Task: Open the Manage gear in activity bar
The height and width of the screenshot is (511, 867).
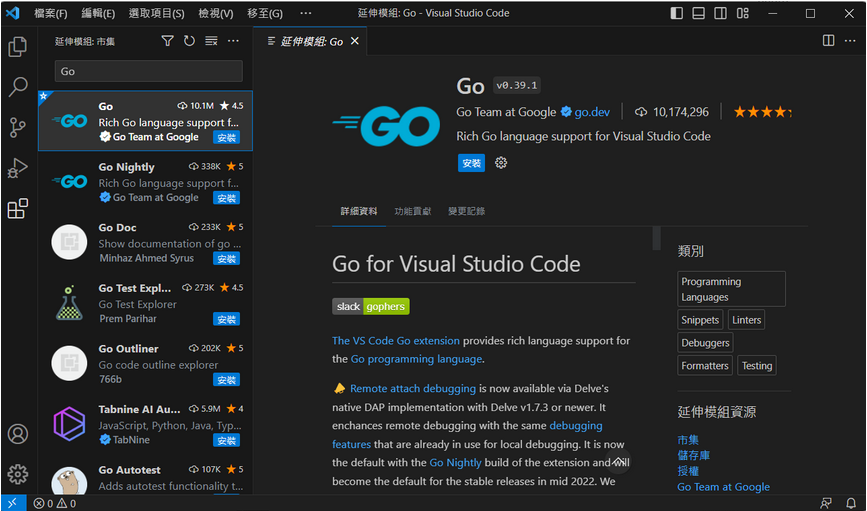Action: (18, 474)
